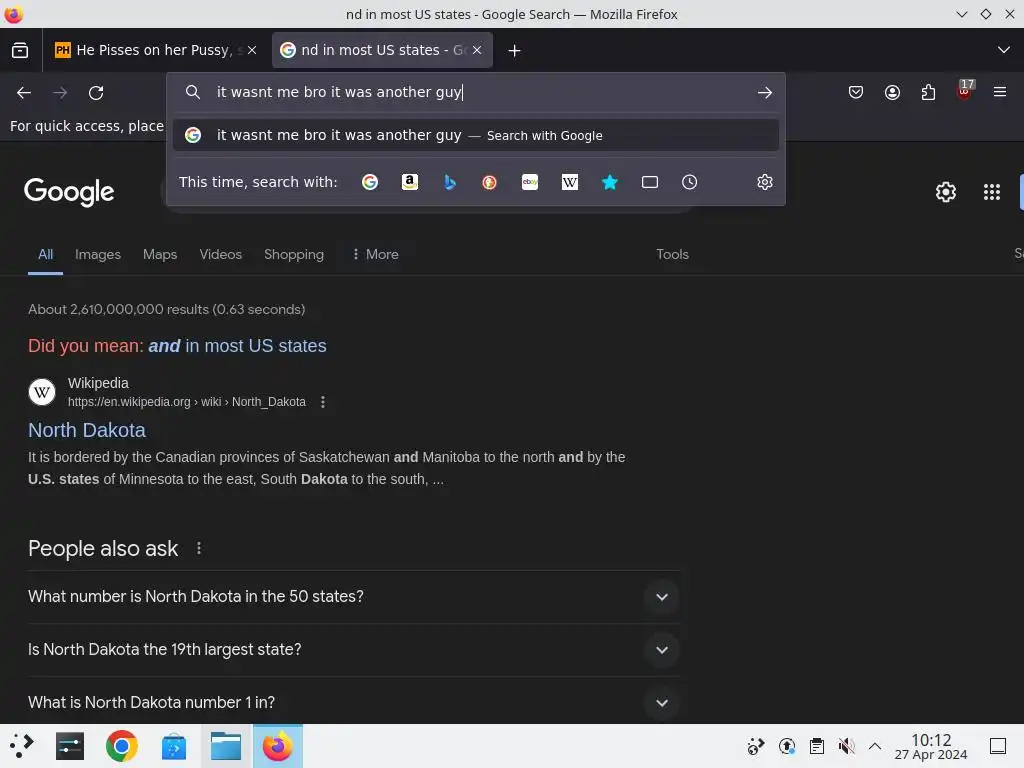Reload the current page
Screen dimensions: 1024x768
tap(96, 93)
